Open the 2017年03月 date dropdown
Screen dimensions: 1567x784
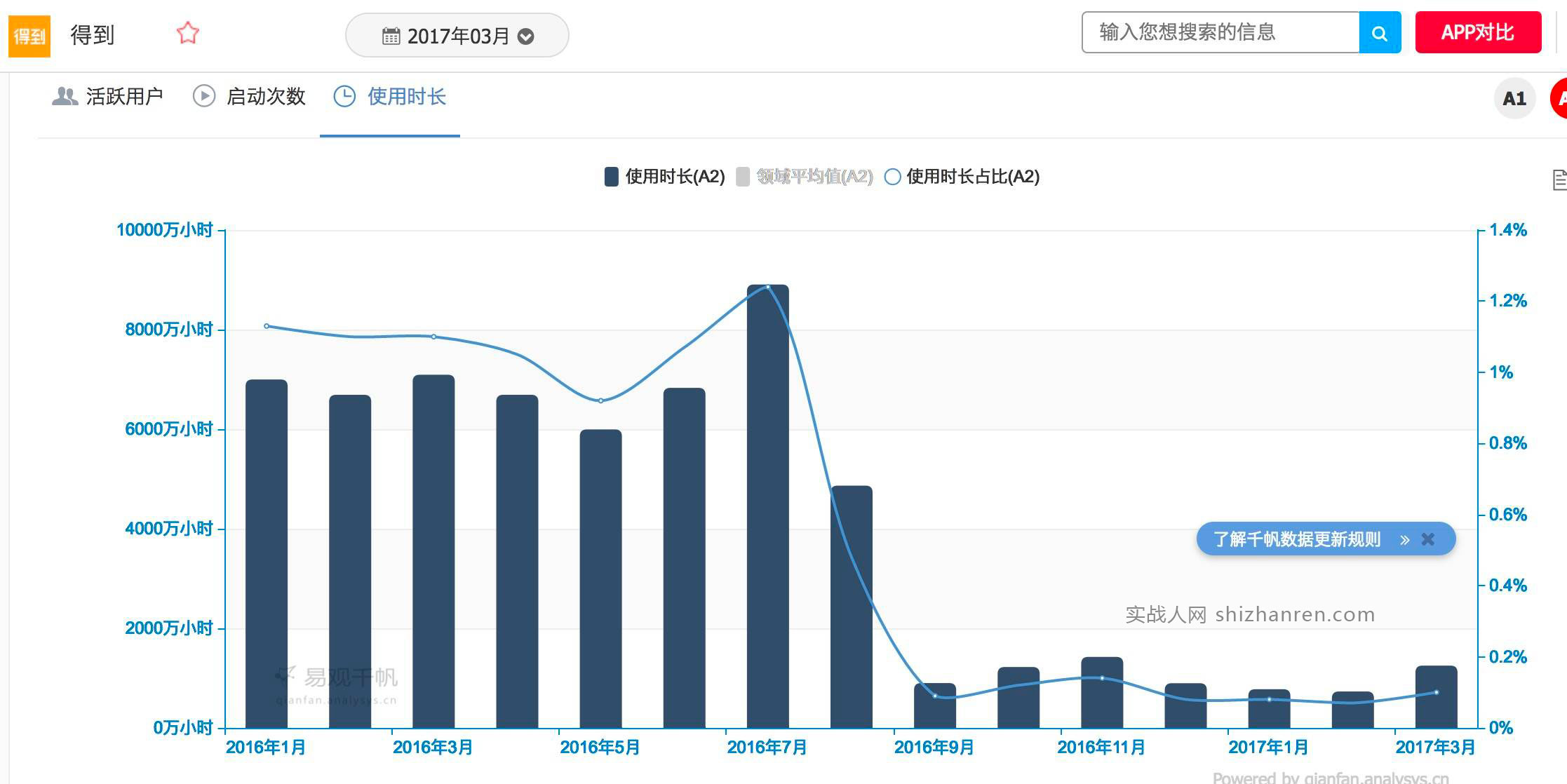click(x=457, y=36)
